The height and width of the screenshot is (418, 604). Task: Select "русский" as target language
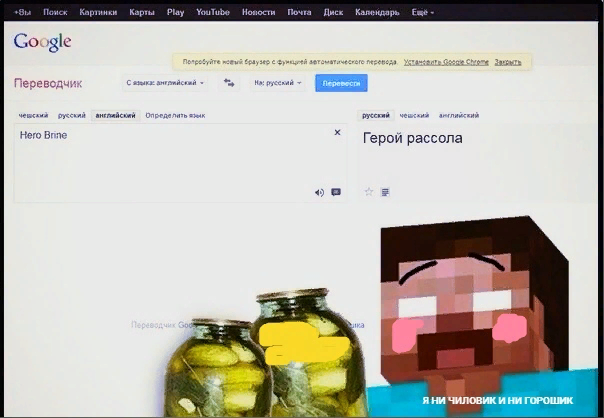coord(376,115)
